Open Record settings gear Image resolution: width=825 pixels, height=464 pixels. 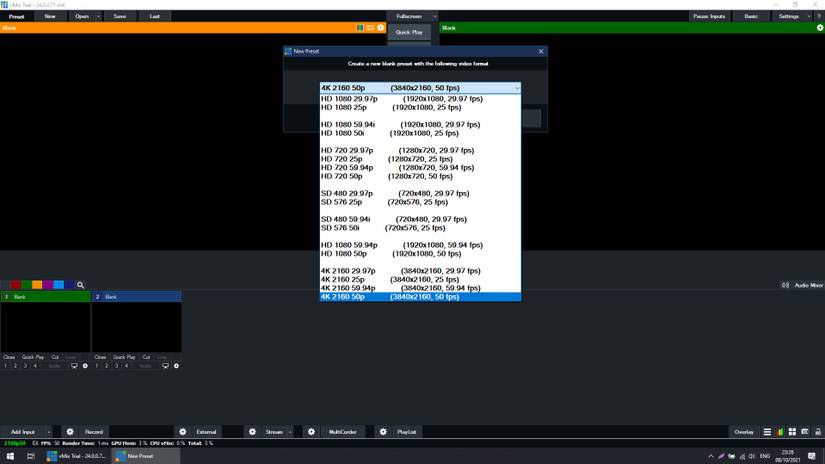[x=70, y=432]
